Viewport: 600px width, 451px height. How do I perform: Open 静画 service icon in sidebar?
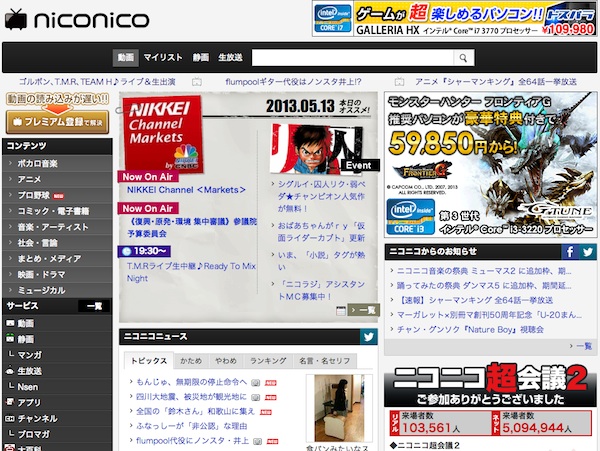pyautogui.click(x=10, y=339)
